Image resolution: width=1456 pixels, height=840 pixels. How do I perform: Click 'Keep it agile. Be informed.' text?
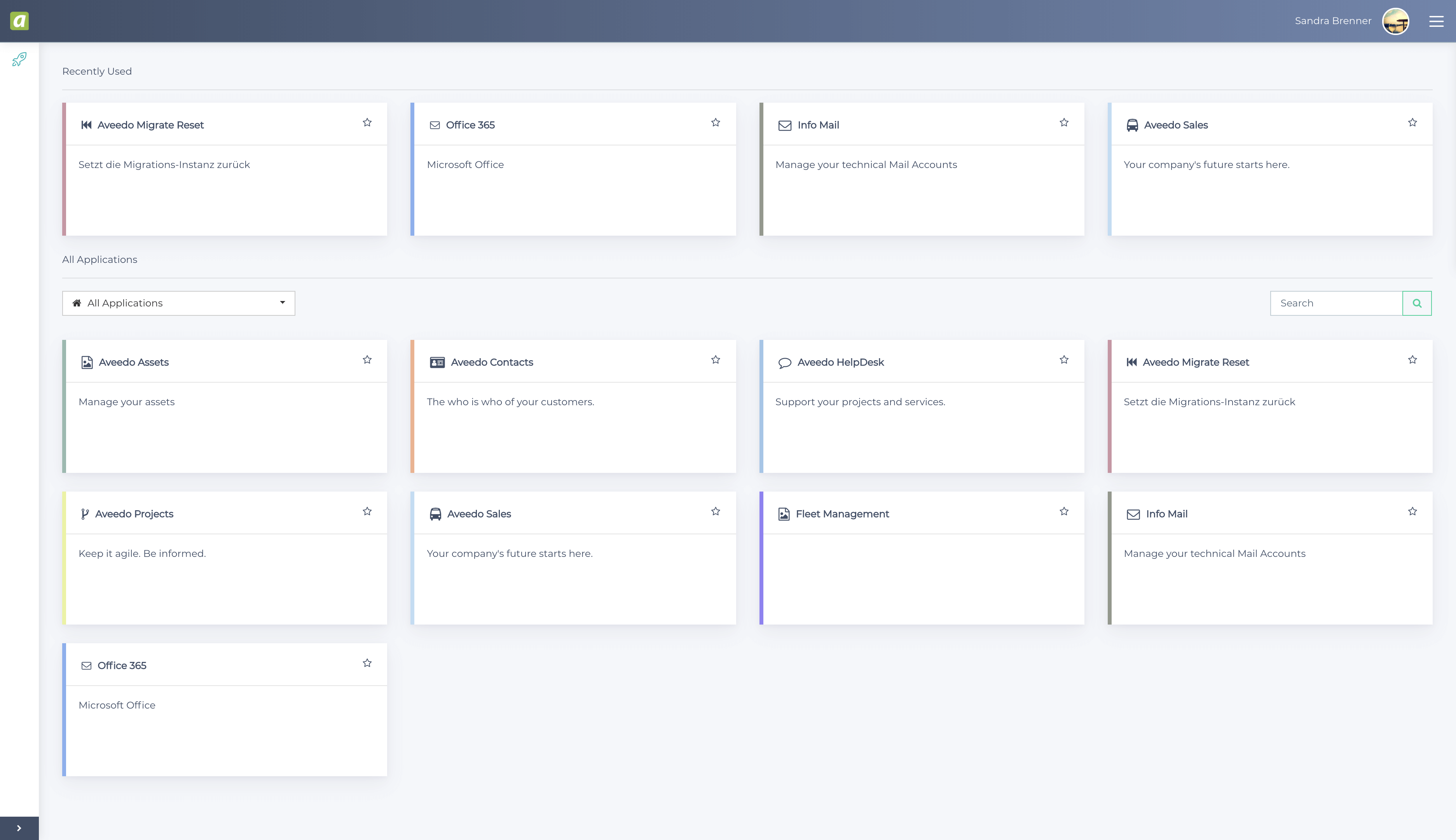pos(142,554)
